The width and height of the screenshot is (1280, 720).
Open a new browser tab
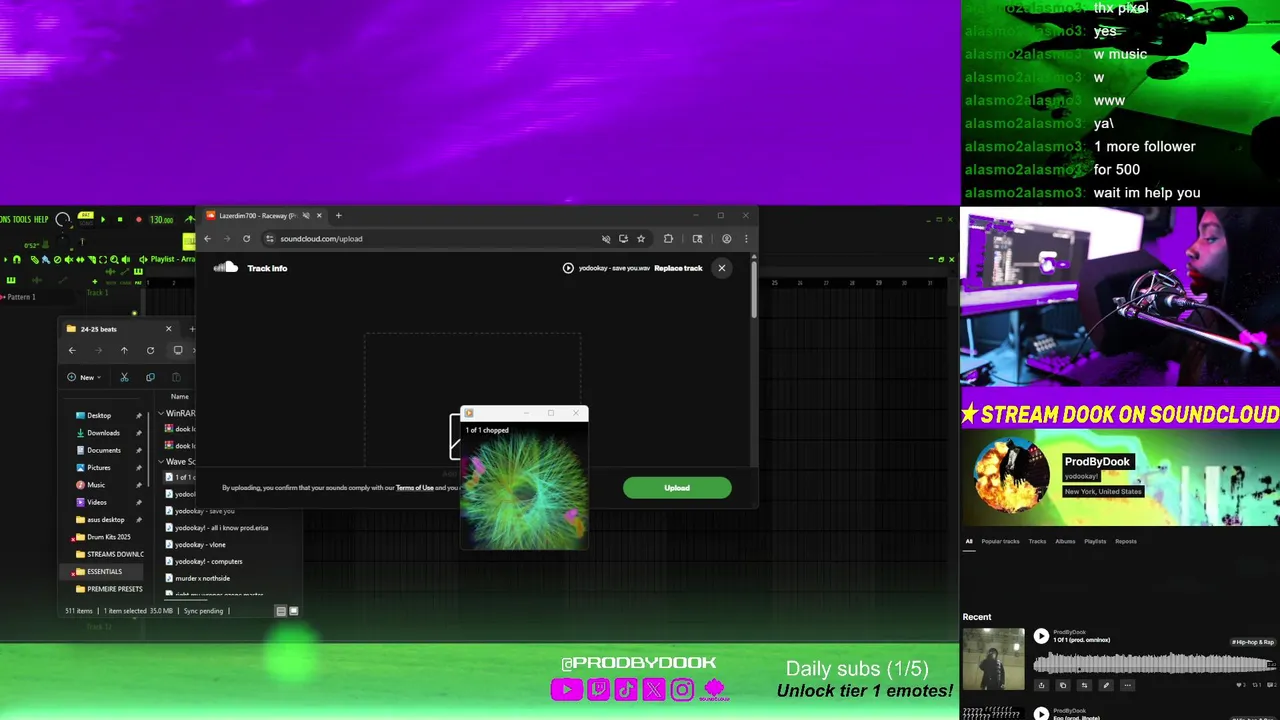[x=338, y=215]
